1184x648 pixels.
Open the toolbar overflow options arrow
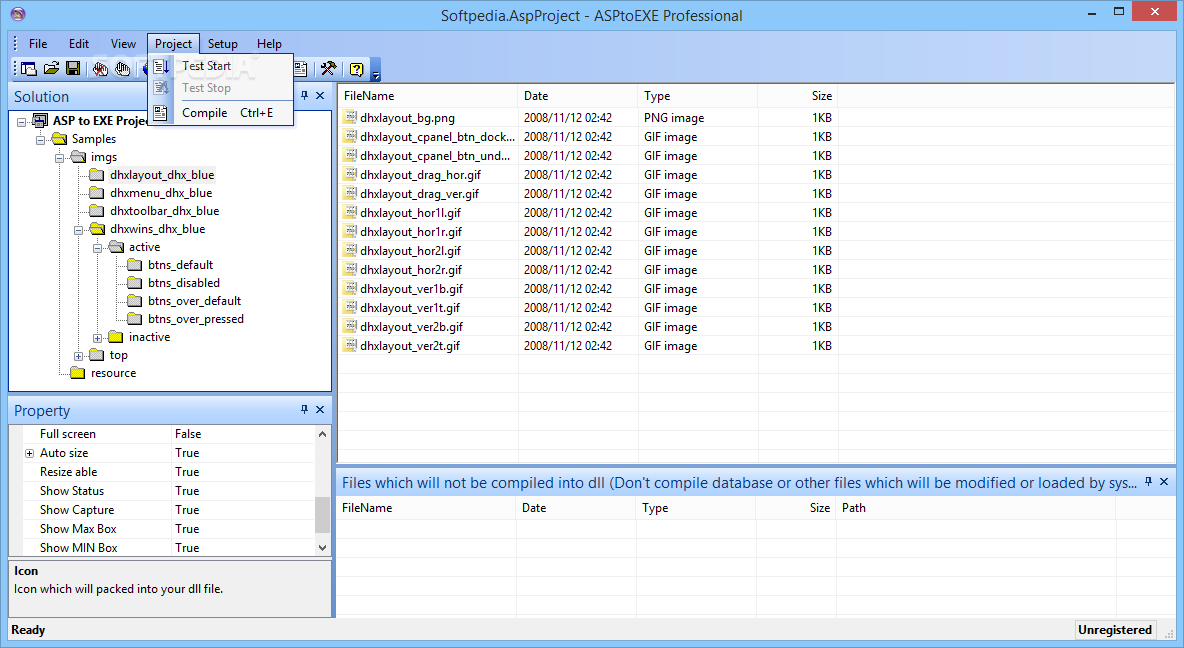[x=375, y=70]
